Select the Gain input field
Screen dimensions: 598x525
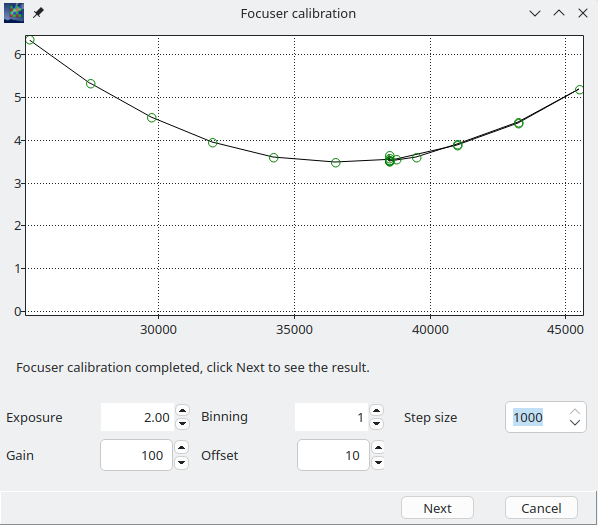(x=137, y=455)
